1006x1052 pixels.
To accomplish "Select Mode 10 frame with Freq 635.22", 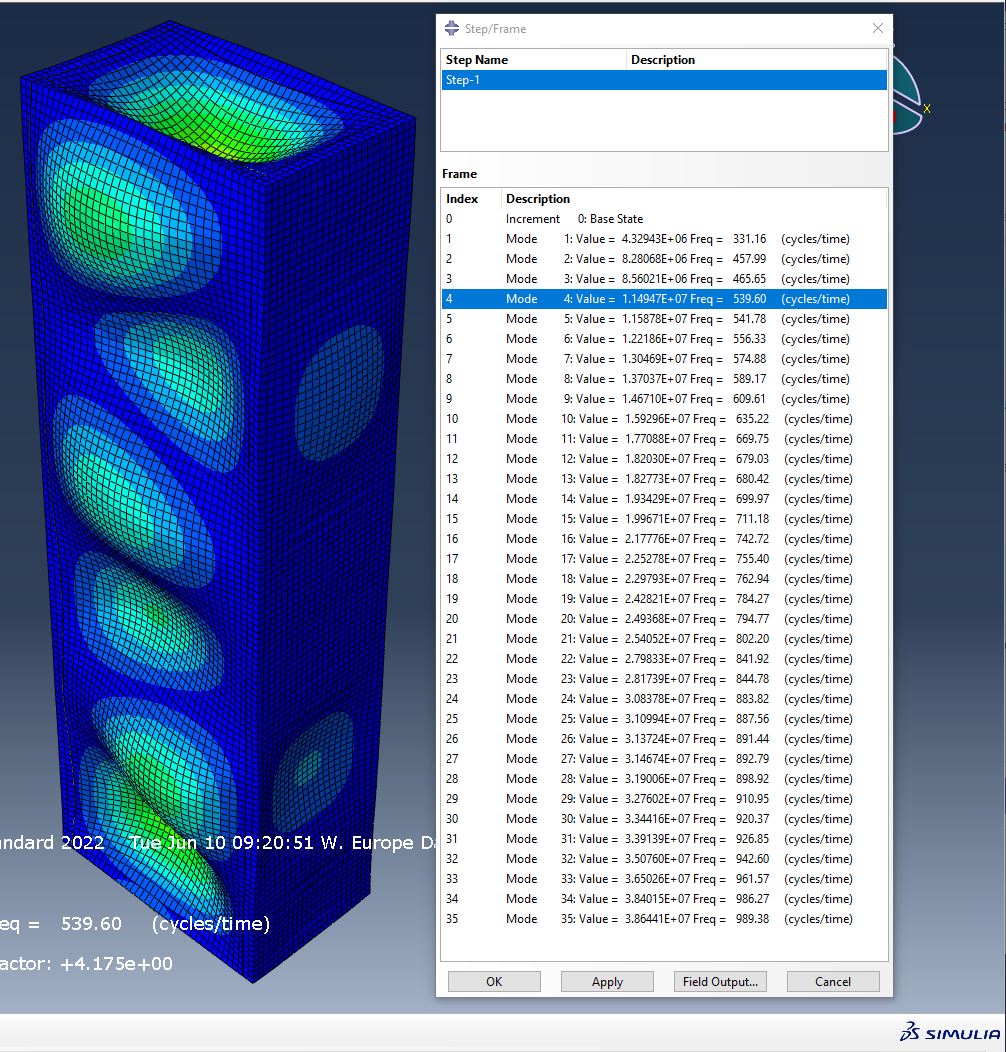I will pyautogui.click(x=664, y=419).
